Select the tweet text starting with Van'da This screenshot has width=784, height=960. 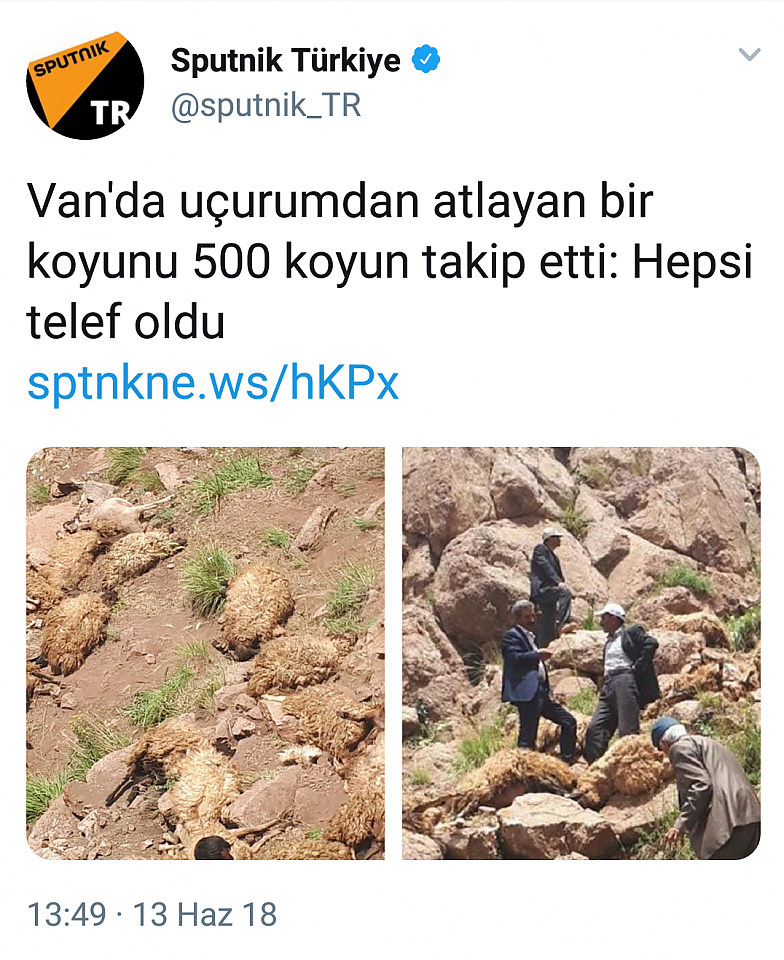(x=389, y=261)
